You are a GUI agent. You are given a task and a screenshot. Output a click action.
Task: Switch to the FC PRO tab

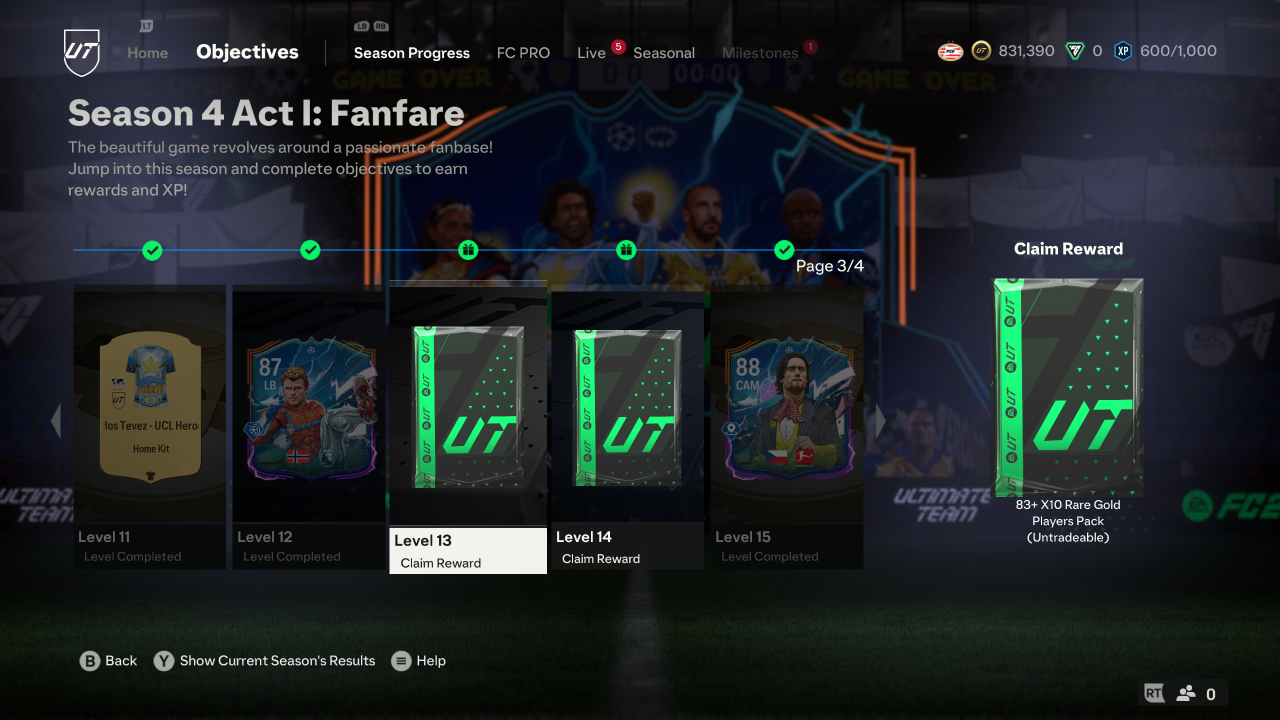coord(523,53)
